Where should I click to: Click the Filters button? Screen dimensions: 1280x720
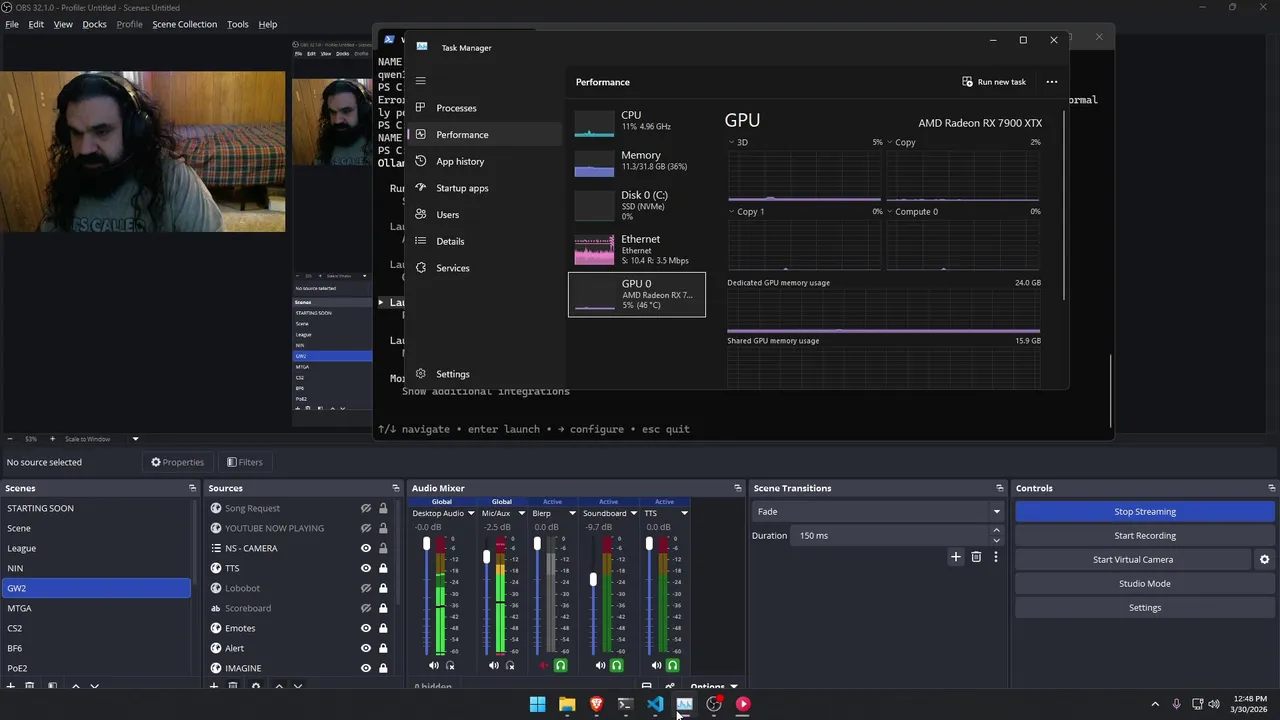(245, 462)
